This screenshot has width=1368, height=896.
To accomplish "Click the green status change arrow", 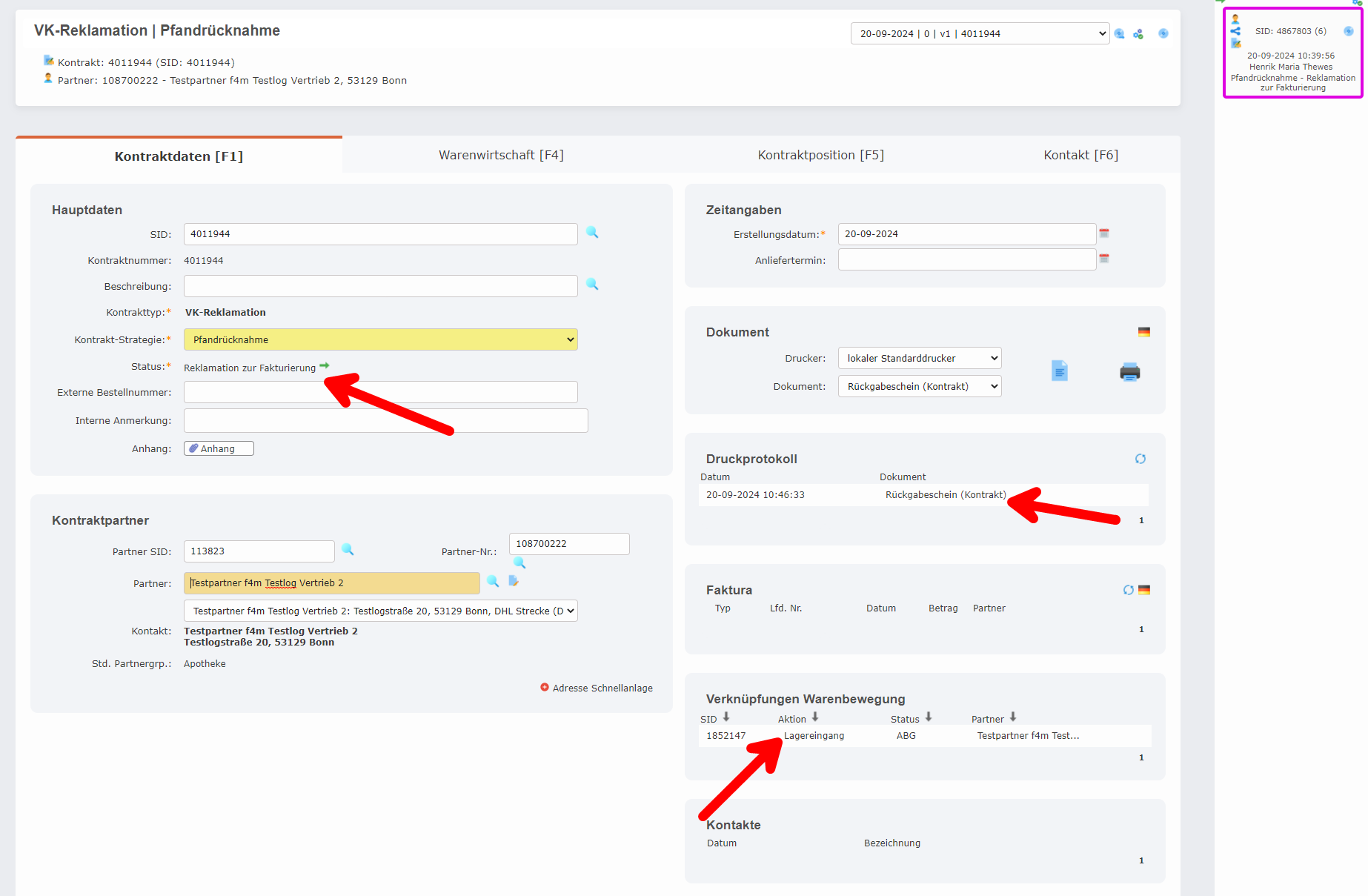I will pos(325,366).
